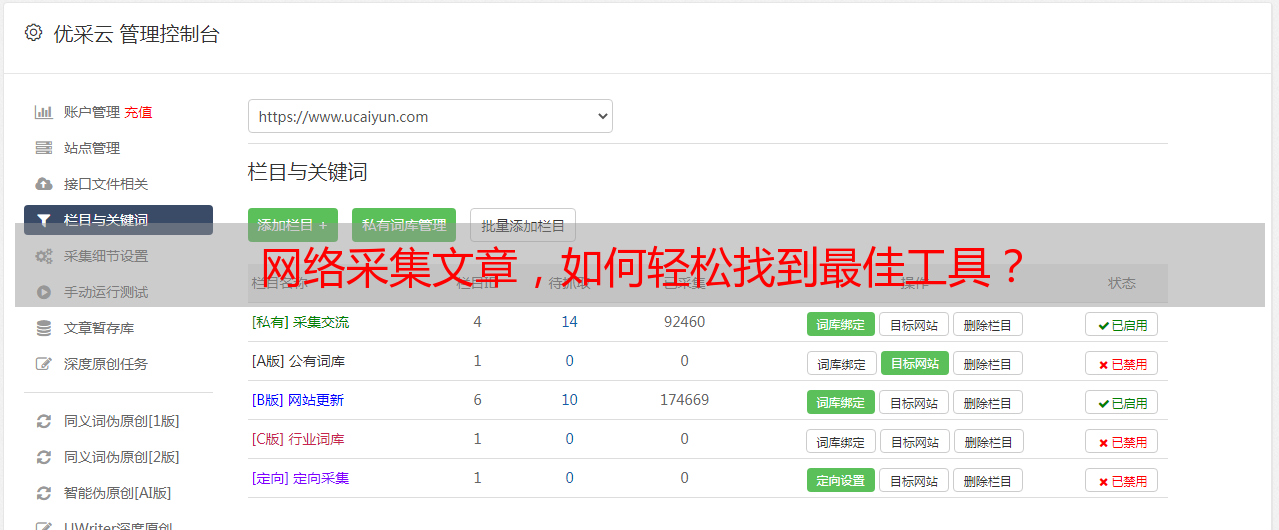Click 私有词库管理 button
This screenshot has height=530, width=1279.
pos(404,225)
